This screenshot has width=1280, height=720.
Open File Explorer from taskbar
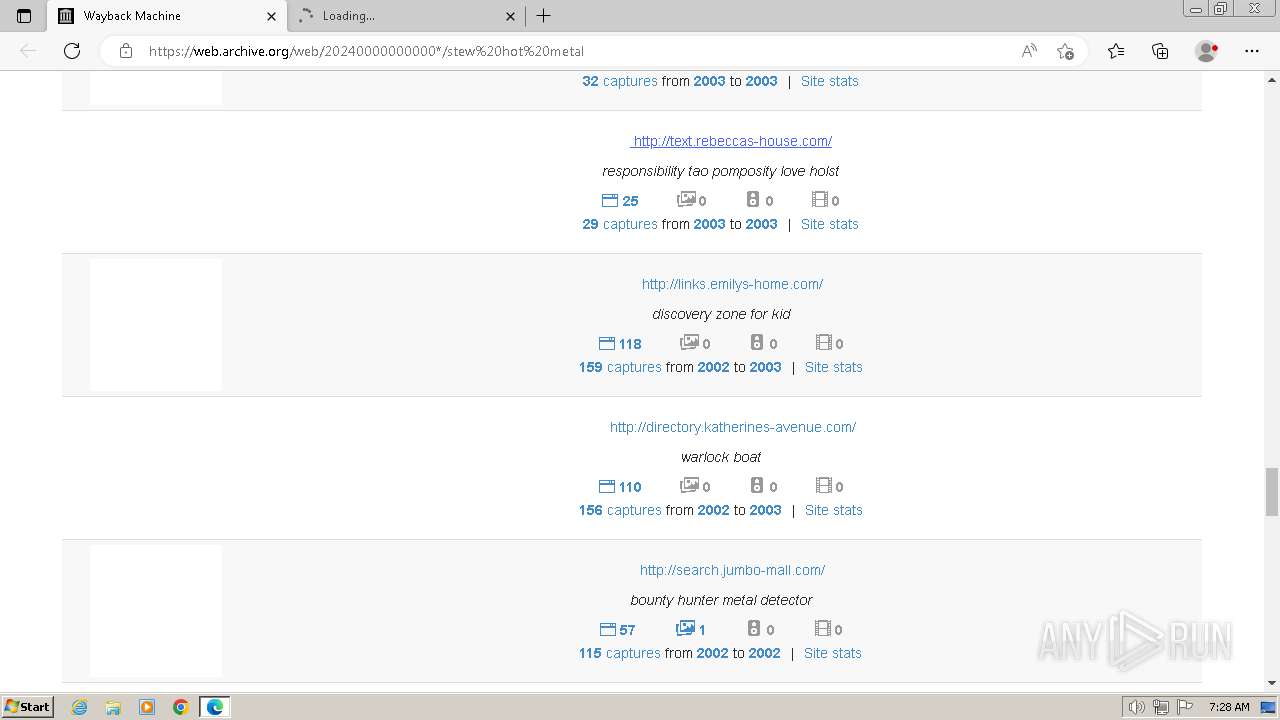[x=113, y=707]
